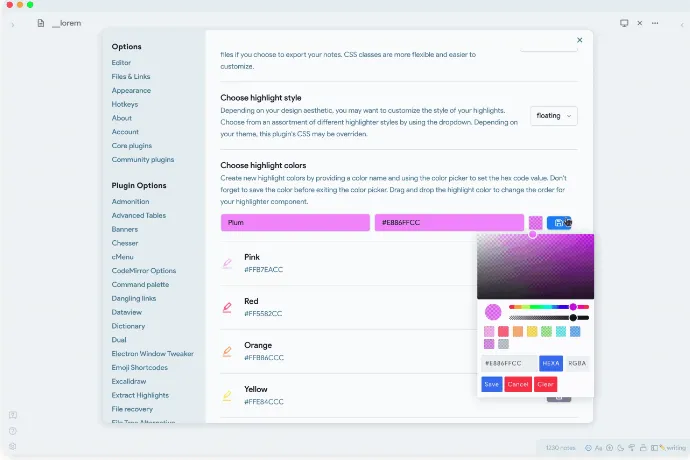This screenshot has height=460, width=690.
Task: Click the Pink entry hex code #FFB7EACC
Action: (264, 269)
